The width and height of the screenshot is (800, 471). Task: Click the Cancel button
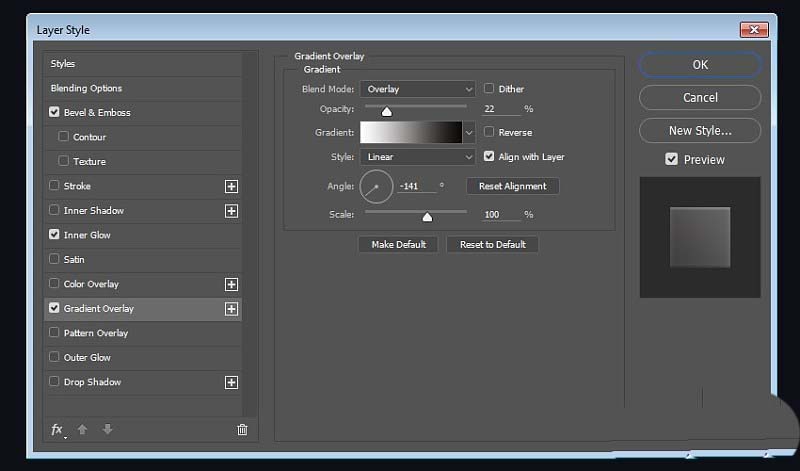point(700,97)
